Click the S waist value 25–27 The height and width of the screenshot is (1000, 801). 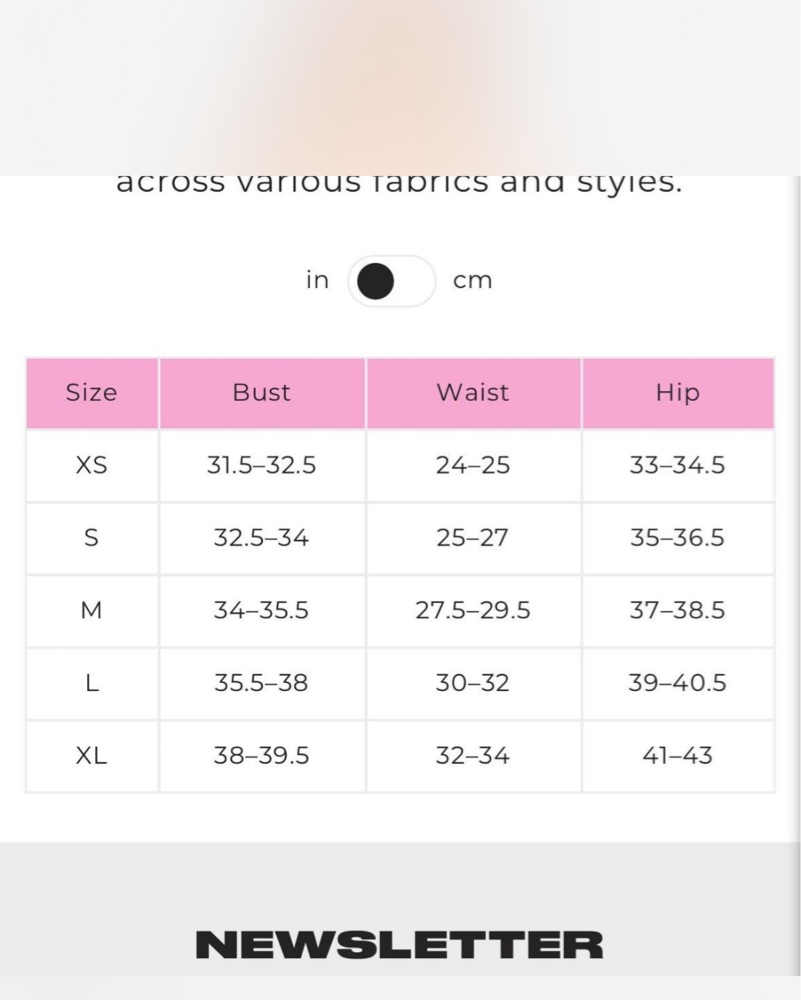click(x=473, y=538)
